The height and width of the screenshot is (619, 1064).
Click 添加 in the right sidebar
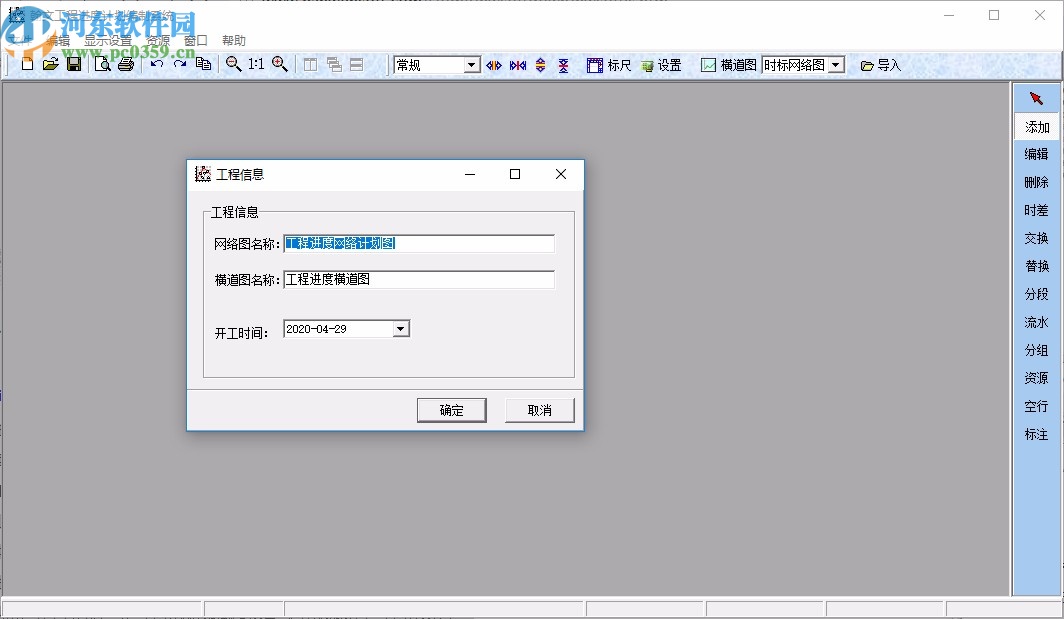coord(1037,127)
